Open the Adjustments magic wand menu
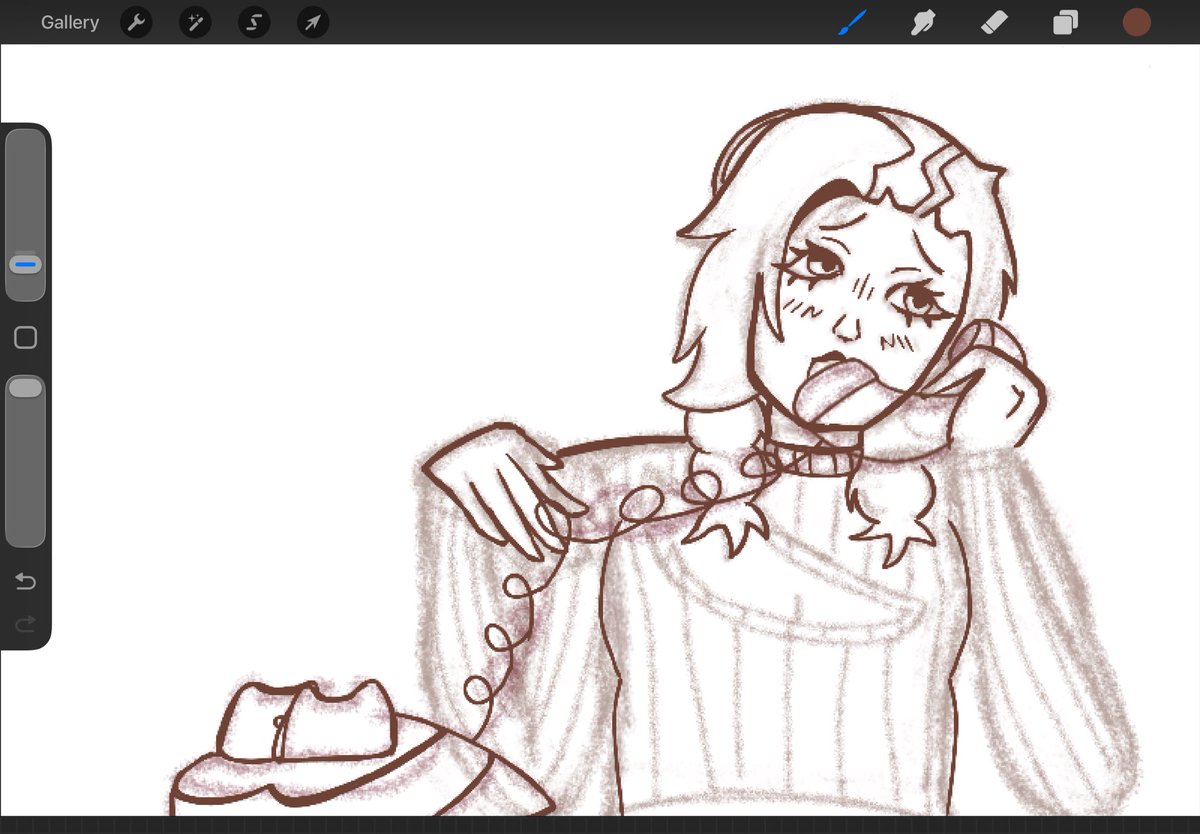1200x834 pixels. (195, 22)
